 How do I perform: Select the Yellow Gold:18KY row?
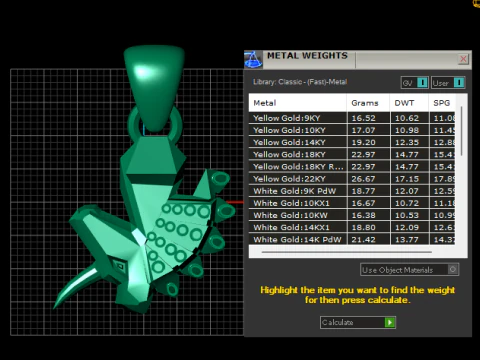click(352, 154)
